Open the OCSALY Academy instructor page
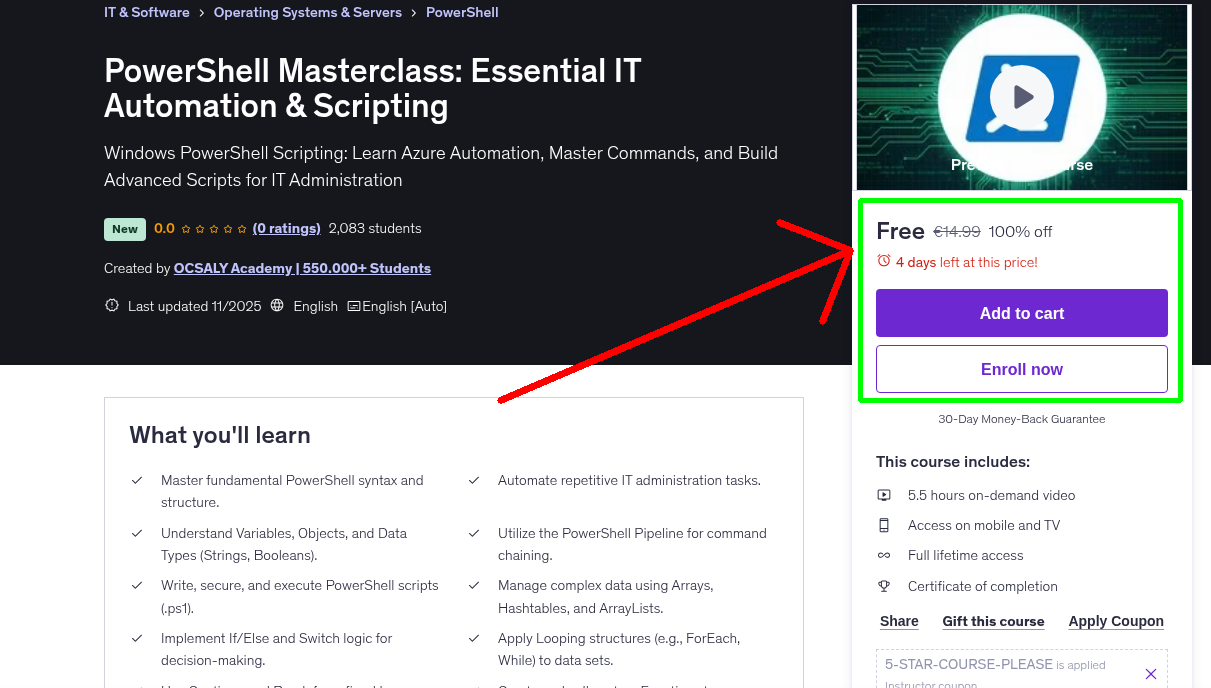Screen dimensions: 1211x688 point(301,268)
